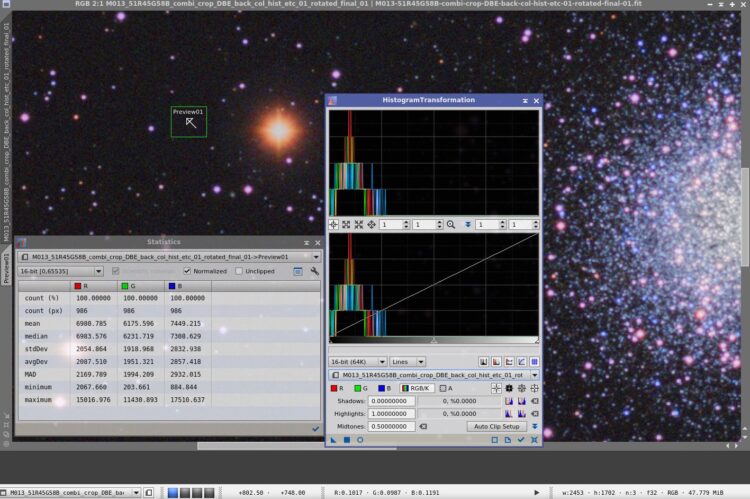Click the zoom magnifier icon in the histogram toolbar
This screenshot has height=499, width=750.
point(451,224)
